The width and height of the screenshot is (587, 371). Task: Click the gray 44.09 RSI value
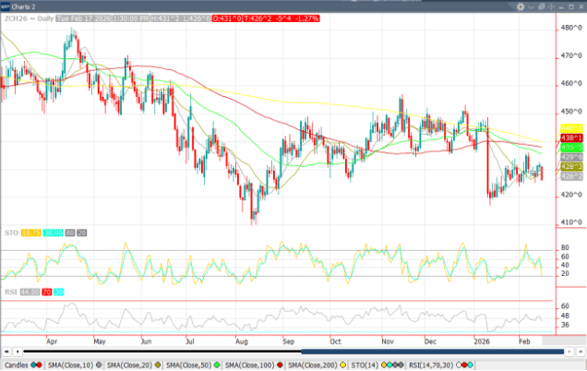[30, 292]
